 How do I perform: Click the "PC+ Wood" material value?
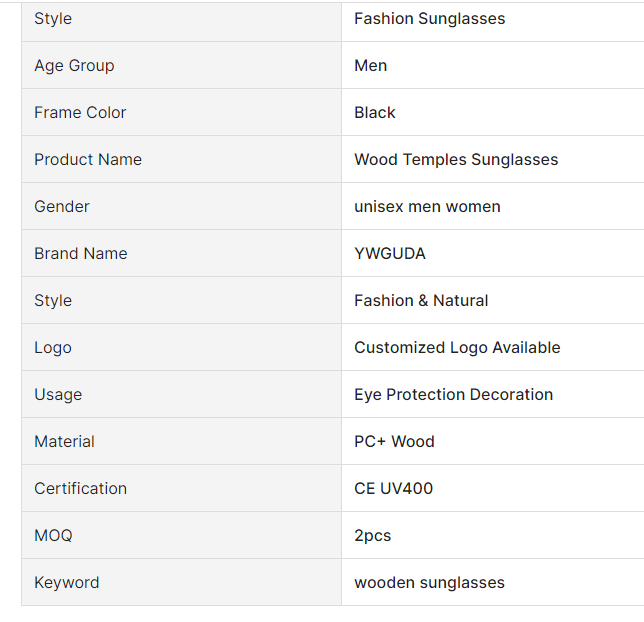coord(394,442)
